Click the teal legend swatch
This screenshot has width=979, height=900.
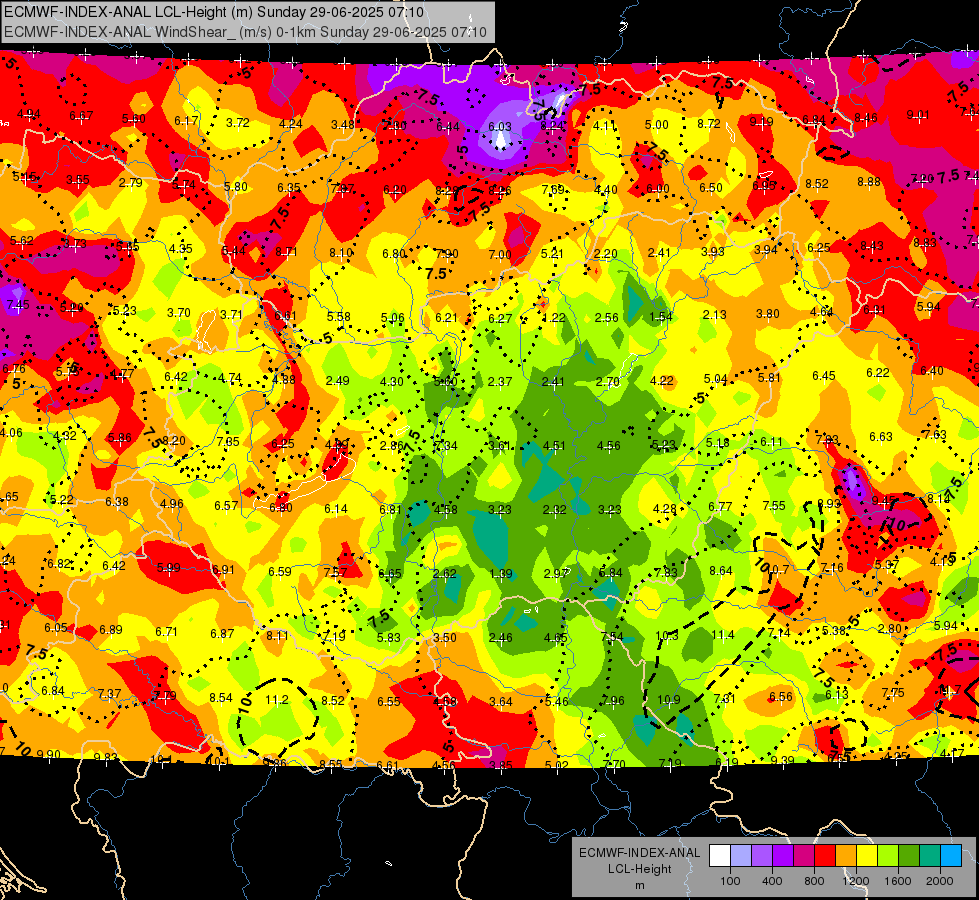pyautogui.click(x=930, y=856)
